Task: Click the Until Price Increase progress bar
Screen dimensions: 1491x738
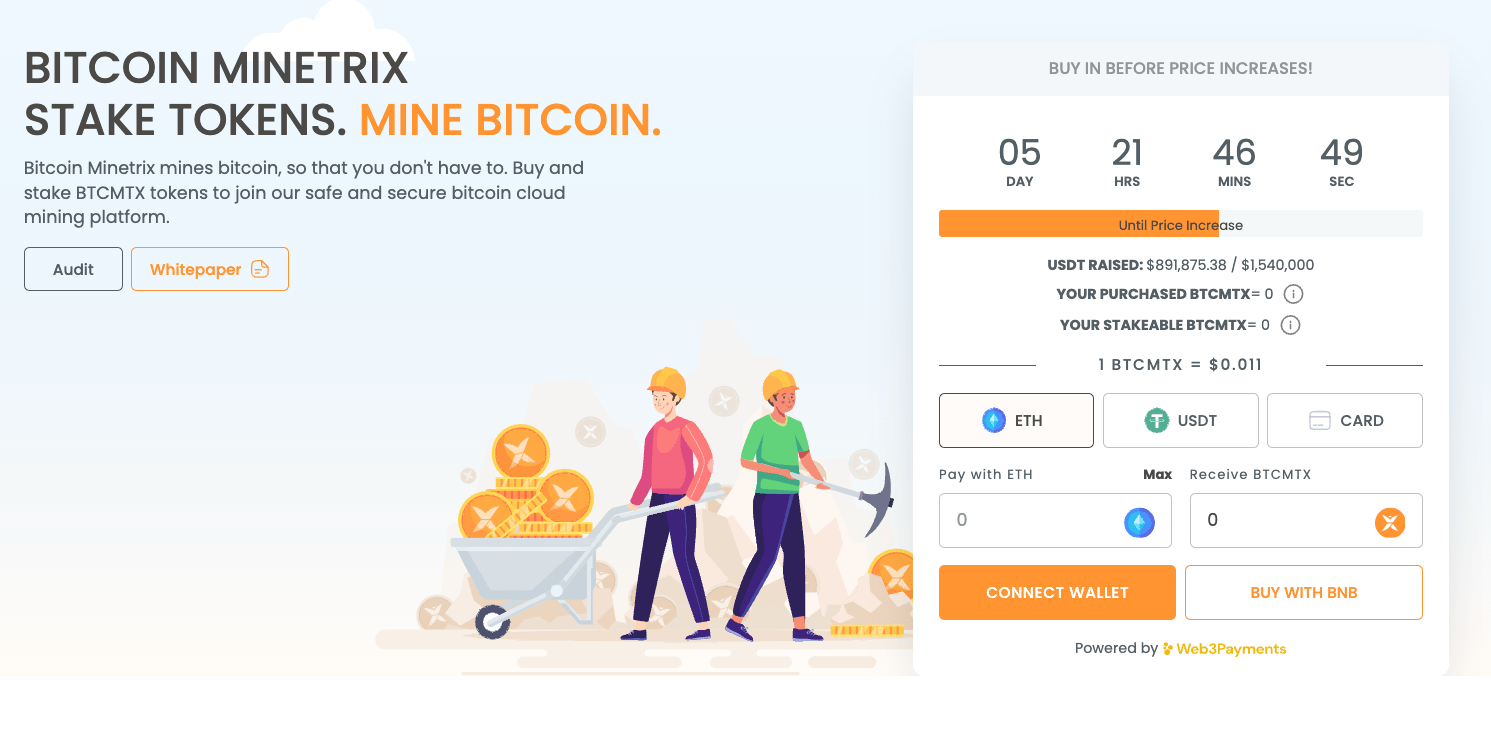Action: [1181, 224]
